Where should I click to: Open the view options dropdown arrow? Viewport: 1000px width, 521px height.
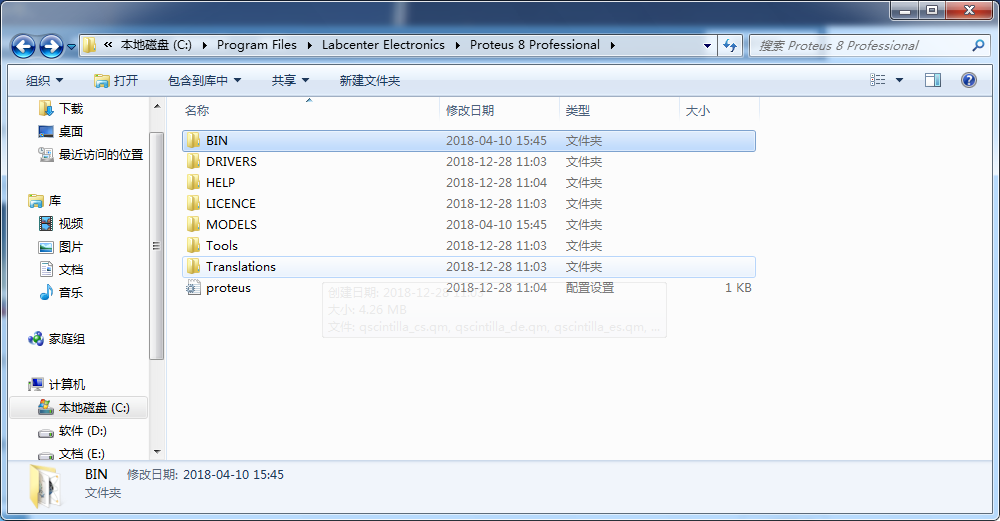[899, 80]
